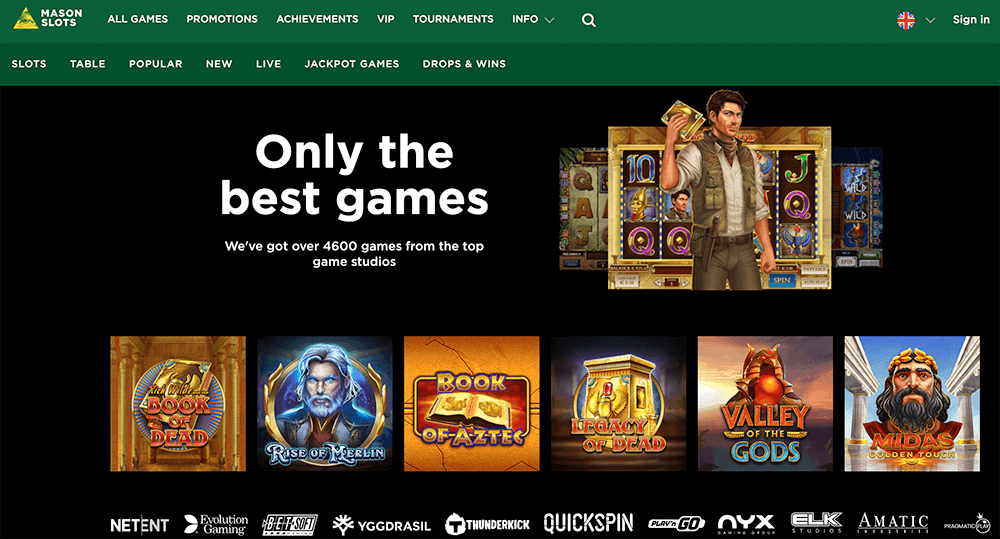Expand the language selector chevron
Image resolution: width=1000 pixels, height=539 pixels.
[x=930, y=20]
